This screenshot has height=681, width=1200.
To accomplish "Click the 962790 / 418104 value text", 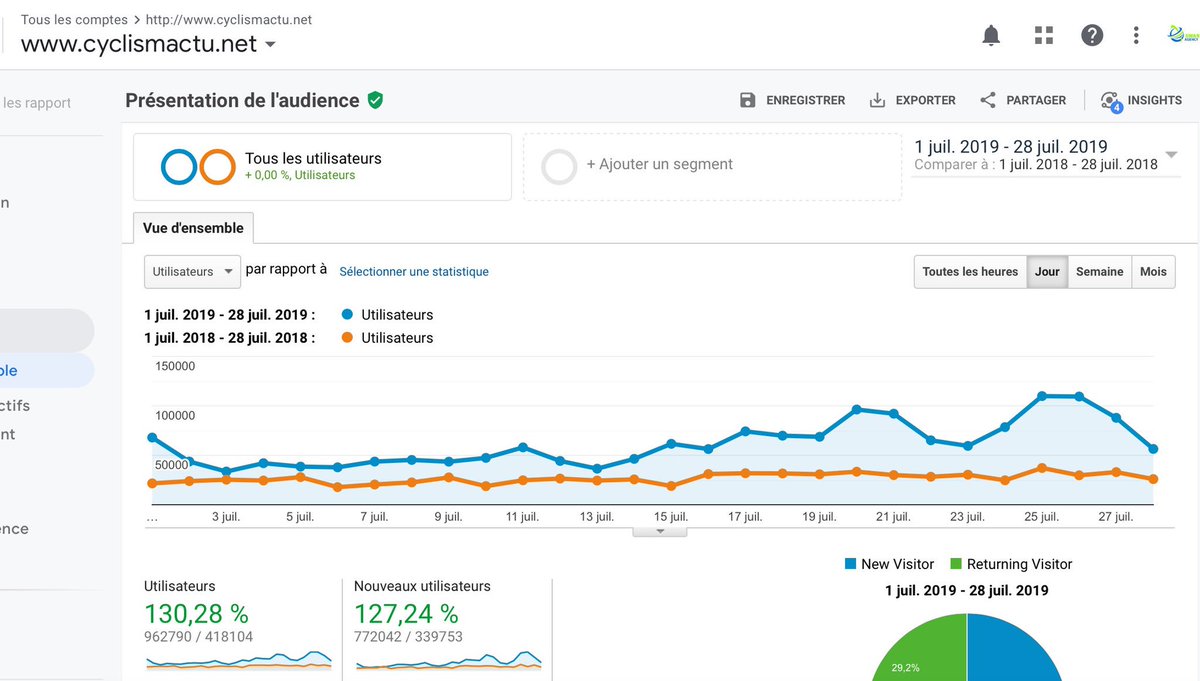I will coord(198,636).
